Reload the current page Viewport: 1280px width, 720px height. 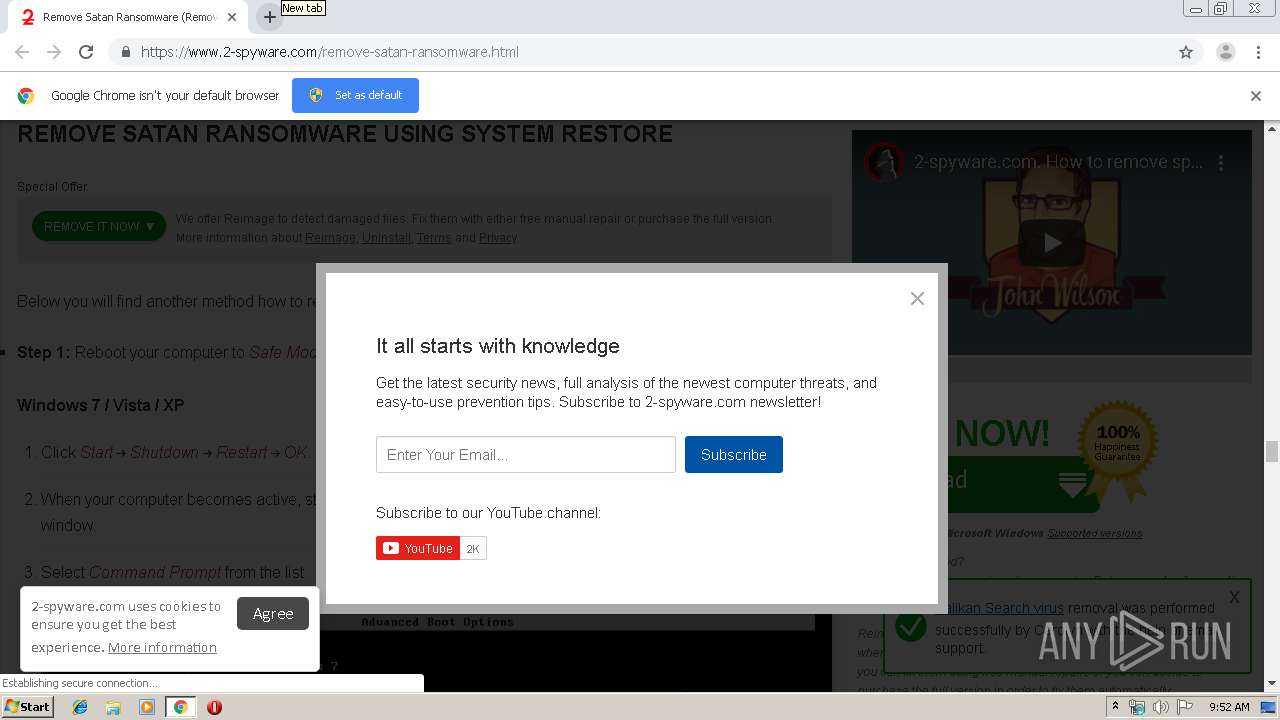(x=86, y=52)
